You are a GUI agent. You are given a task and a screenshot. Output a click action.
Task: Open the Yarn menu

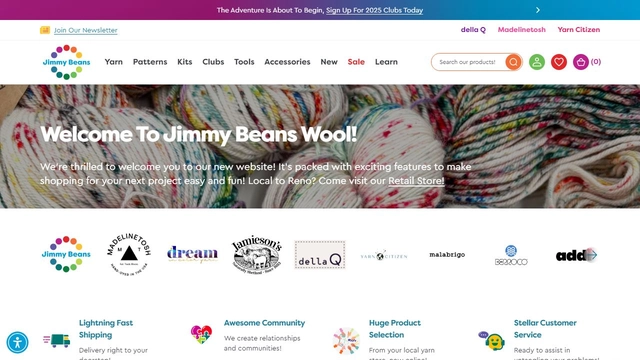[x=113, y=62]
